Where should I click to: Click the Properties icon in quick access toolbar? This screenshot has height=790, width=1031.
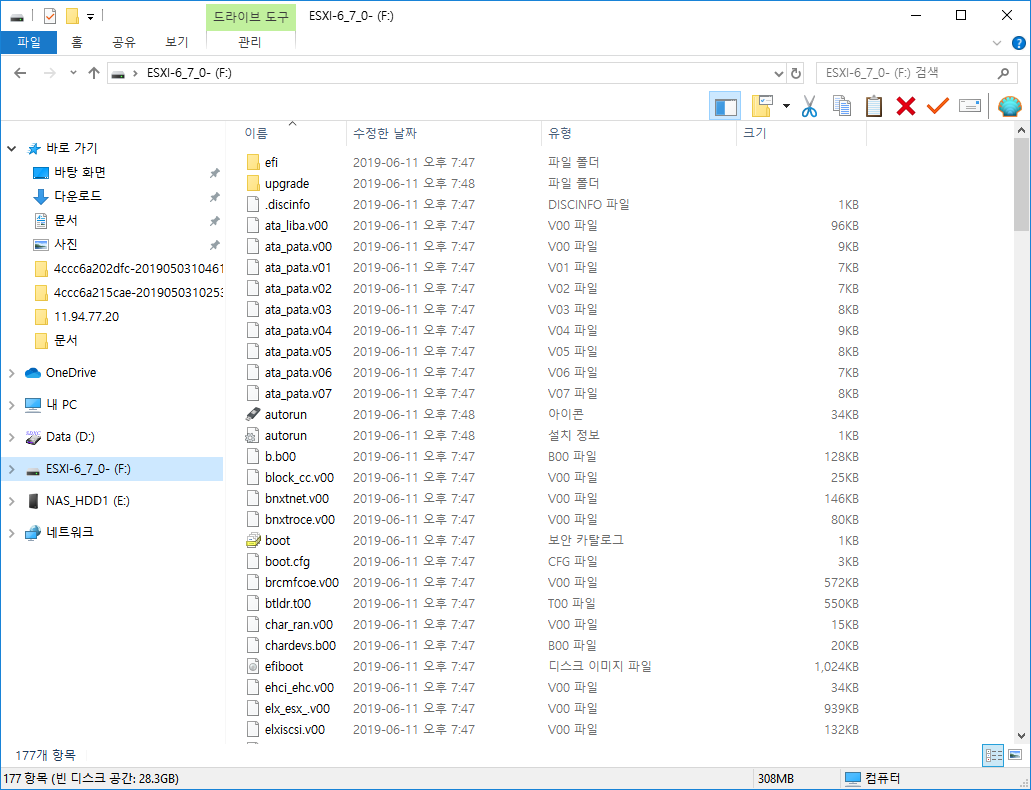[x=49, y=16]
